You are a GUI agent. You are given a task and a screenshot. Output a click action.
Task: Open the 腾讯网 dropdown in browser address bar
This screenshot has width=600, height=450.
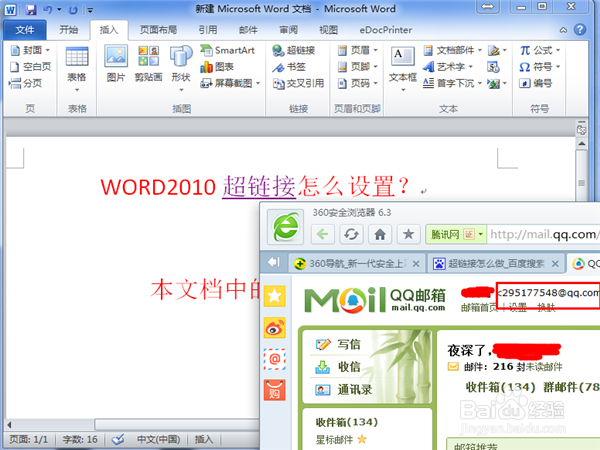click(x=481, y=234)
